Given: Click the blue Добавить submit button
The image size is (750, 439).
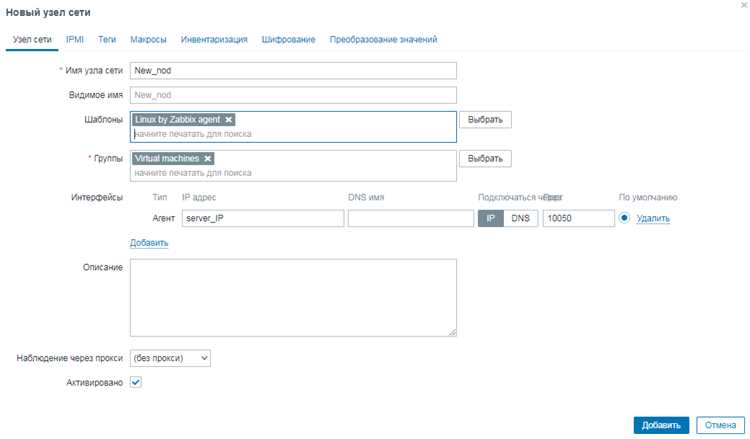Looking at the screenshot, I should (662, 425).
